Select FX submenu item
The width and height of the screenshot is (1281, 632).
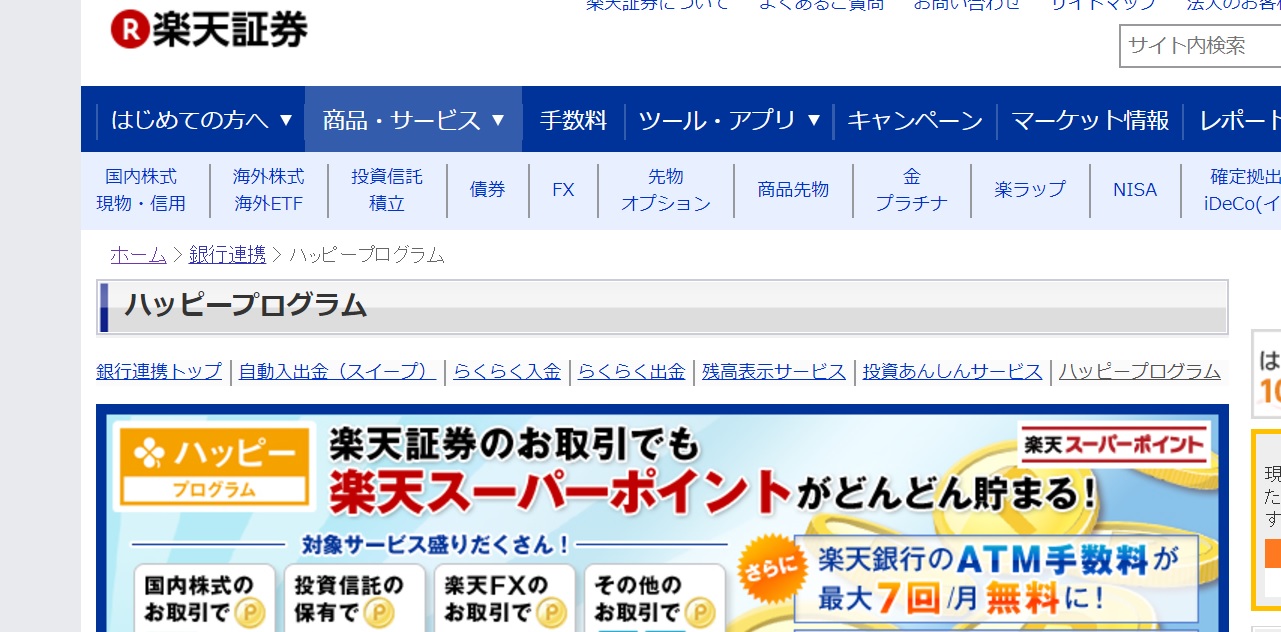564,190
